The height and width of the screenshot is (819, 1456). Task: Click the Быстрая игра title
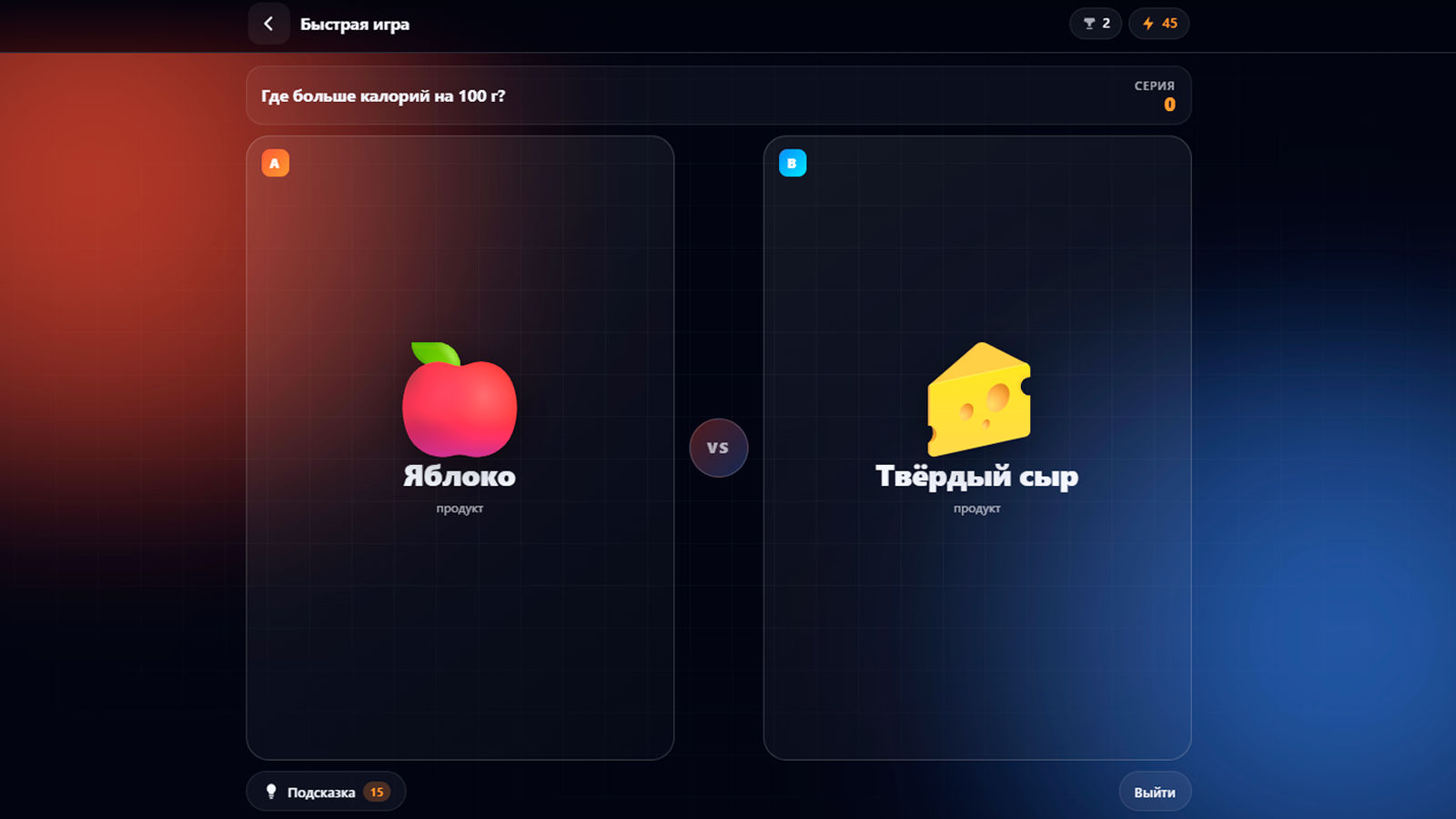pyautogui.click(x=355, y=25)
